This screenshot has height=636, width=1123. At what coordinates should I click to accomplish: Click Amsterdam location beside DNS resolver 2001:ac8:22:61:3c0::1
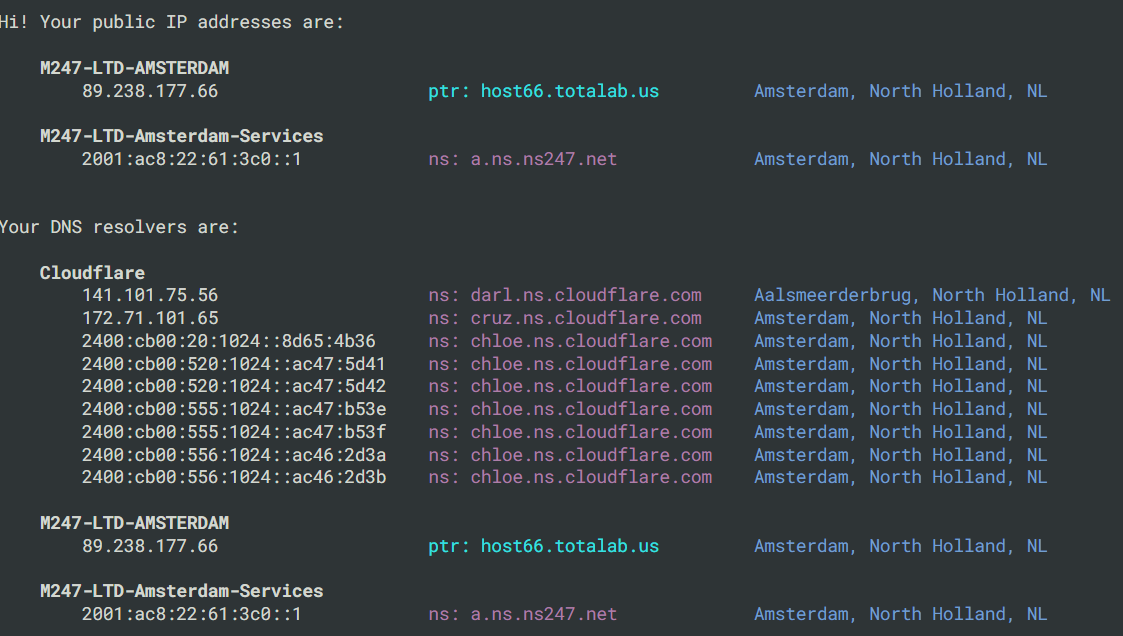tap(900, 614)
